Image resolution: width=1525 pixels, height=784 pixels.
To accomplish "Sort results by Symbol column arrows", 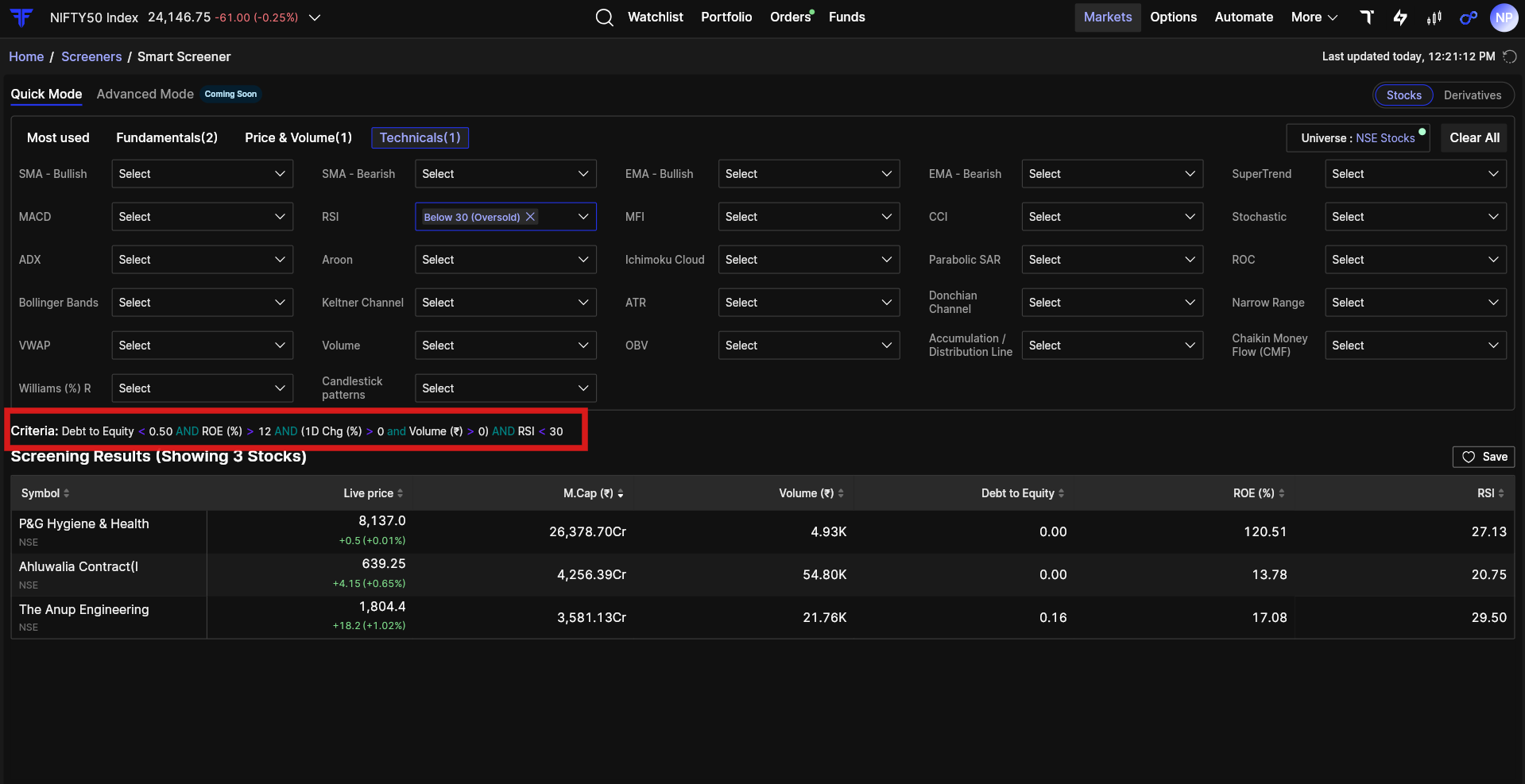I will click(x=67, y=493).
